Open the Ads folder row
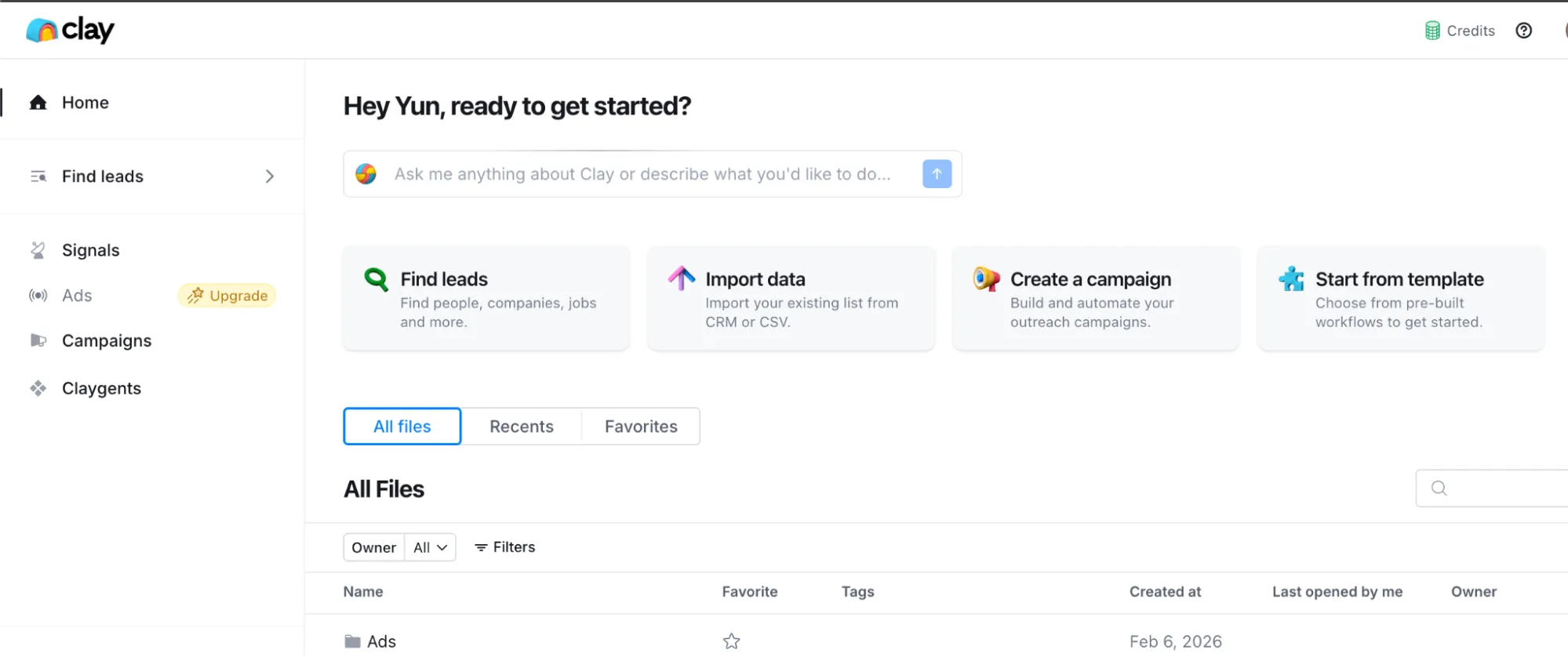Image resolution: width=1568 pixels, height=657 pixels. pos(381,641)
